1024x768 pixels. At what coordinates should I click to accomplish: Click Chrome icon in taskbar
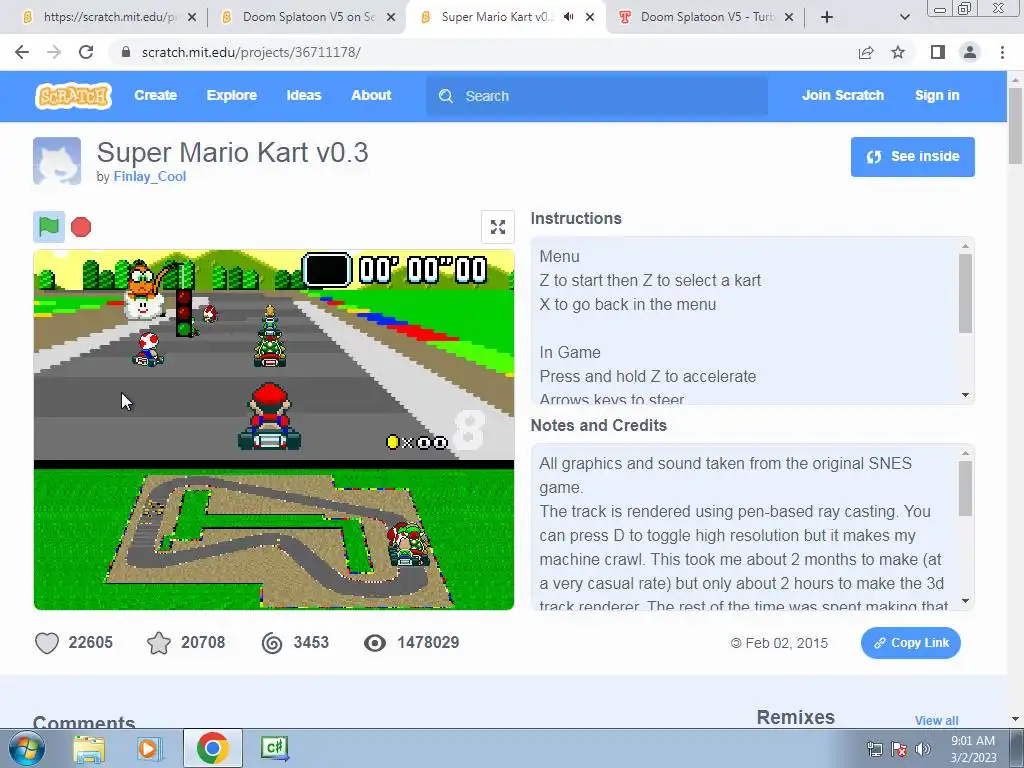212,748
